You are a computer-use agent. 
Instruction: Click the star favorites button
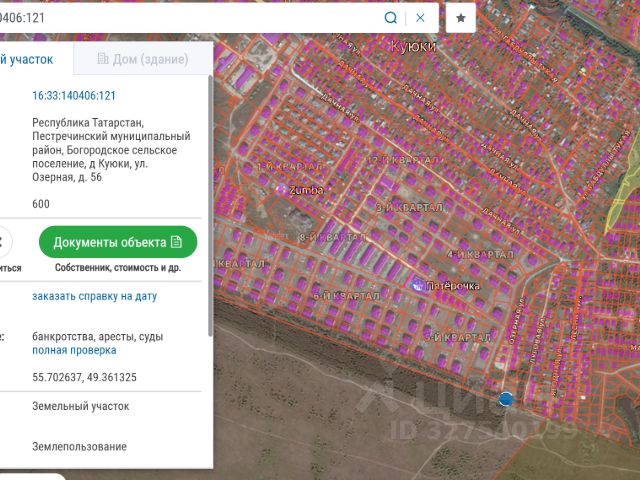tap(461, 18)
